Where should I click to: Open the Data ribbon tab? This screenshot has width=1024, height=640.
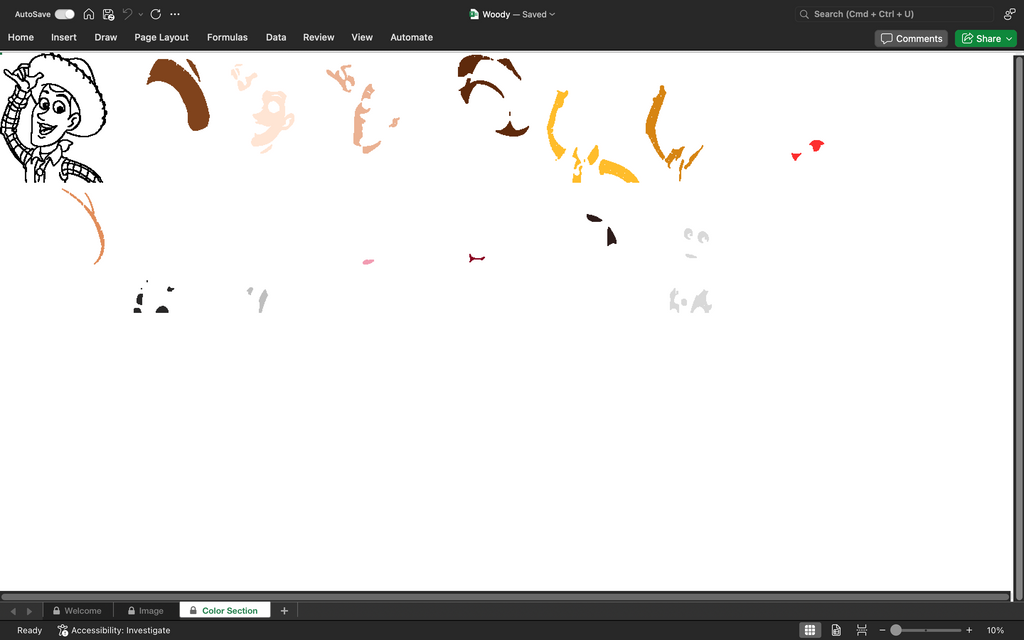[x=276, y=37]
